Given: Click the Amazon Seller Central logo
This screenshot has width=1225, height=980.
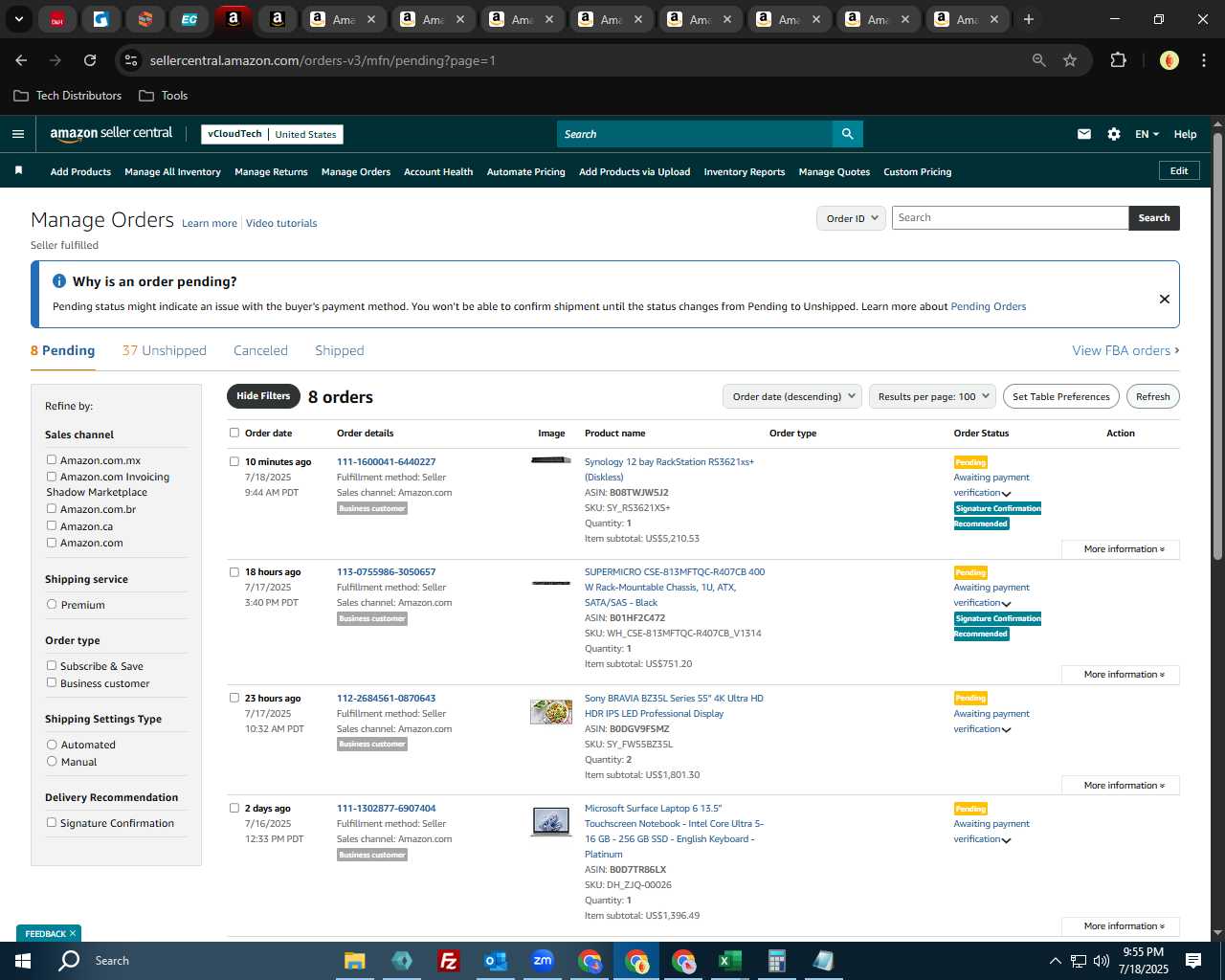Looking at the screenshot, I should tap(111, 134).
